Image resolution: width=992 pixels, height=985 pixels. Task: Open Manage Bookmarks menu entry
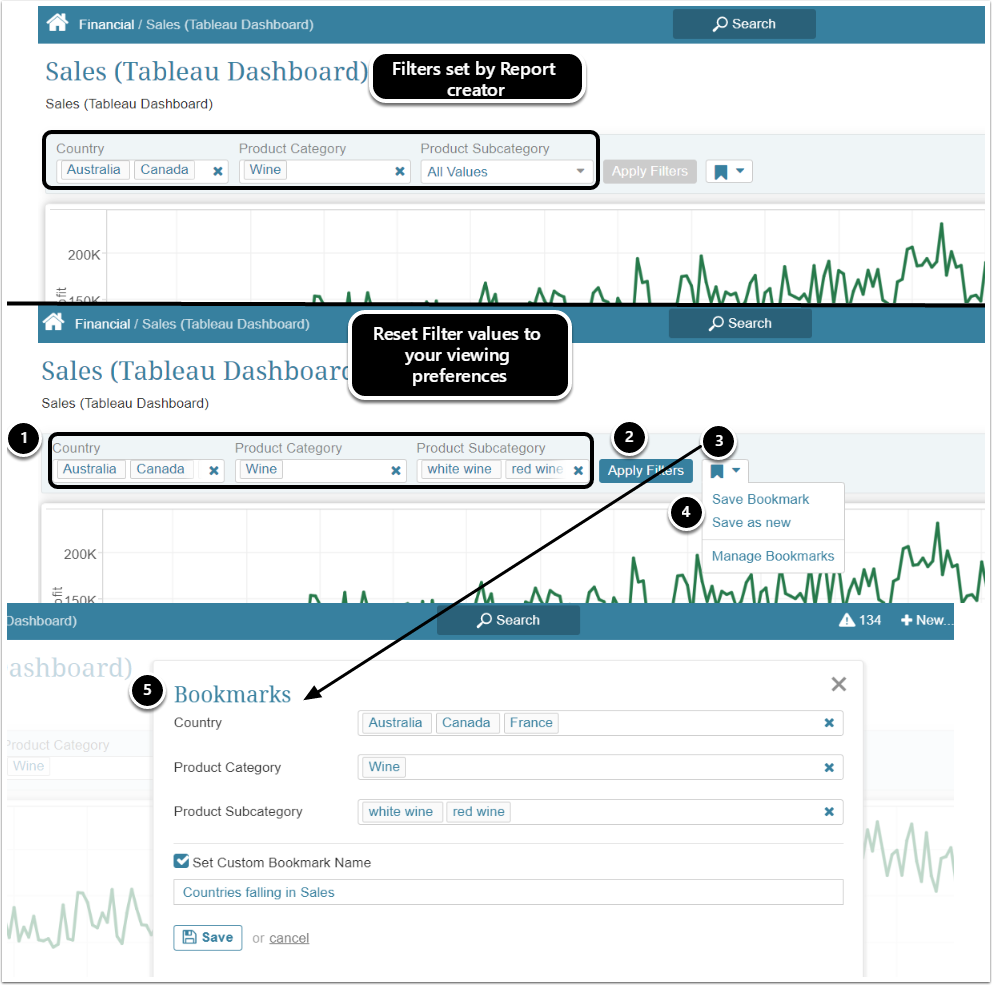[x=772, y=556]
